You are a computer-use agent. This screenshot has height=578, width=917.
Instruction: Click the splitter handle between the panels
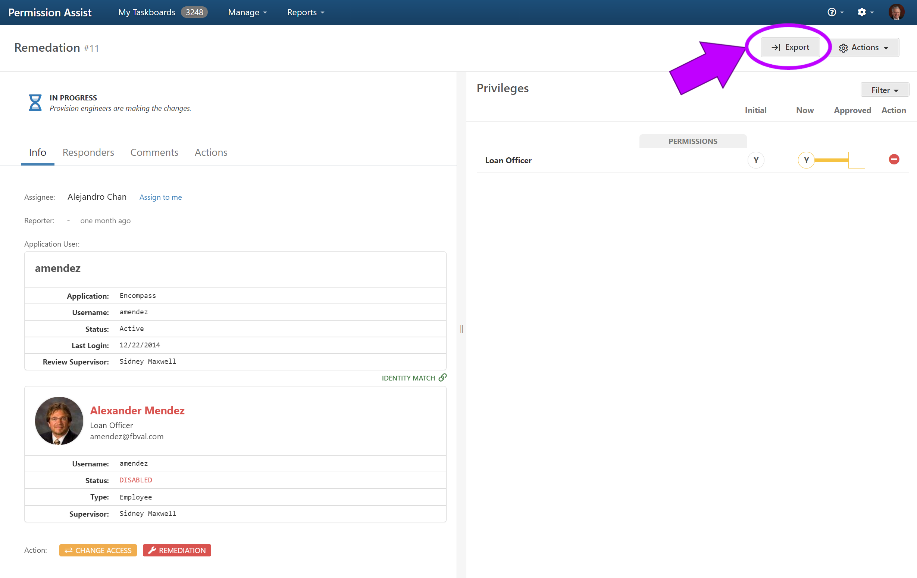click(x=461, y=329)
